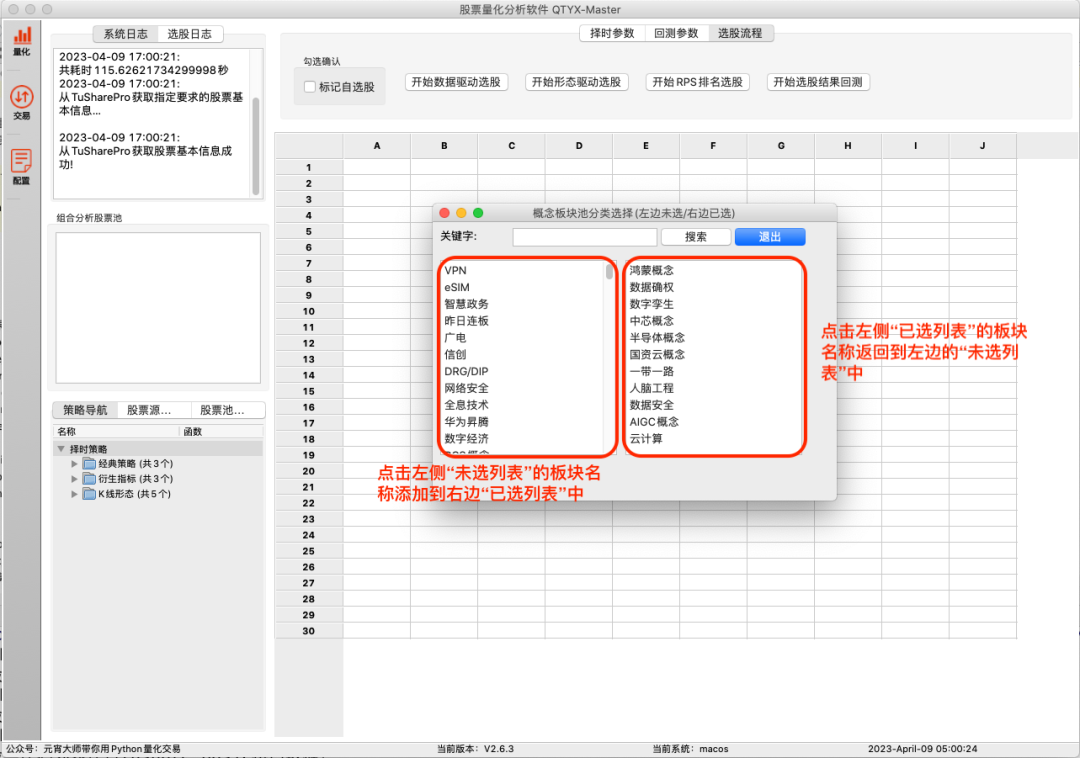
Task: Click the 关键字 search input field
Action: click(584, 237)
